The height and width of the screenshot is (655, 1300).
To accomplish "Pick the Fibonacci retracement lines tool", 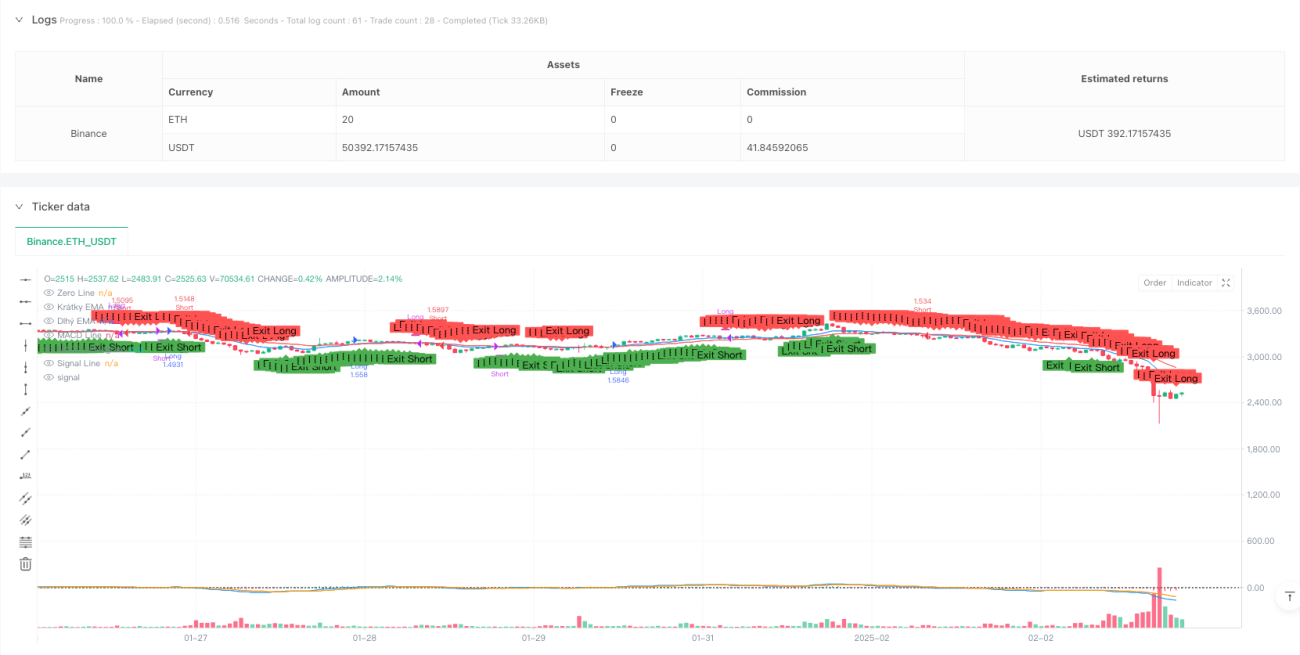I will pyautogui.click(x=25, y=542).
